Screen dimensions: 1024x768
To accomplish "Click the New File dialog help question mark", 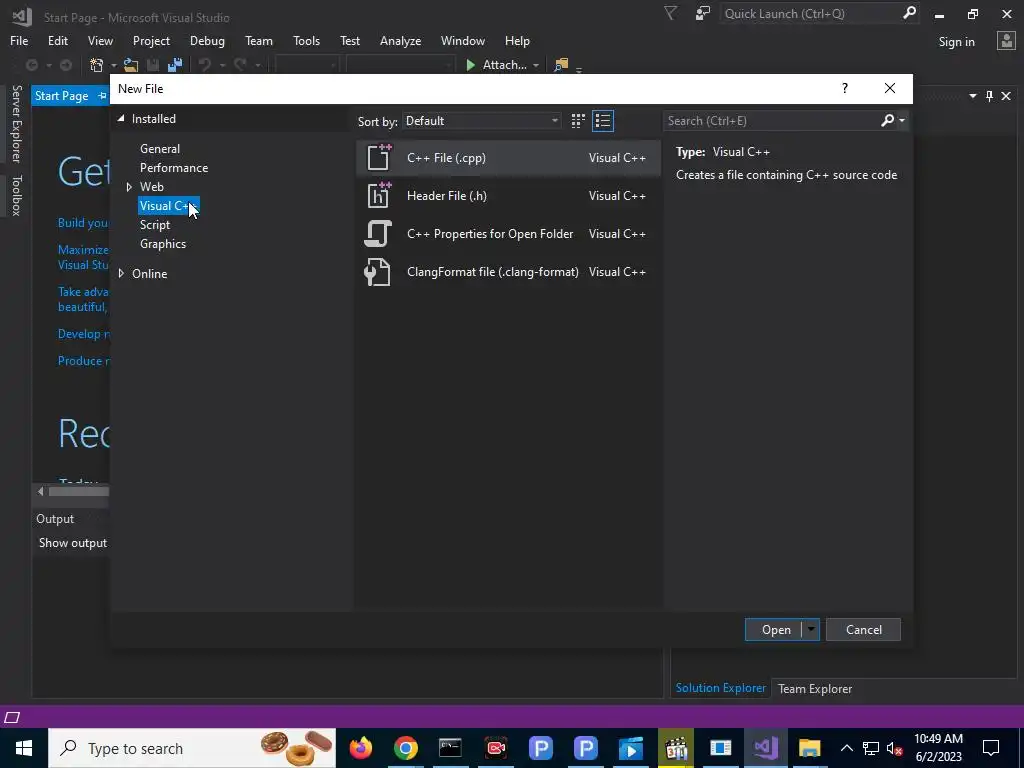I will pyautogui.click(x=844, y=88).
